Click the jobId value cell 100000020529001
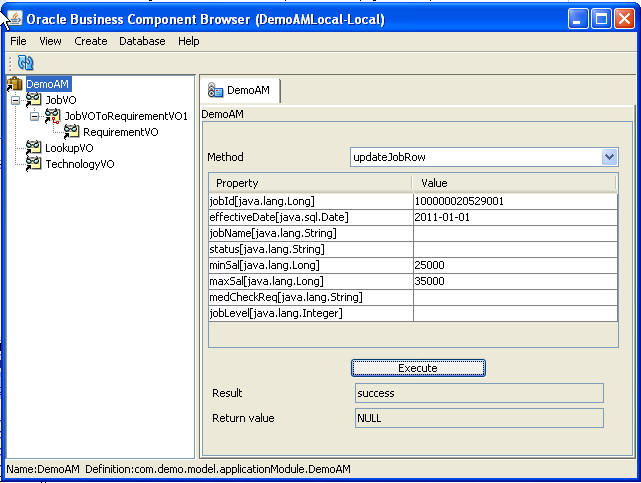 click(x=515, y=201)
